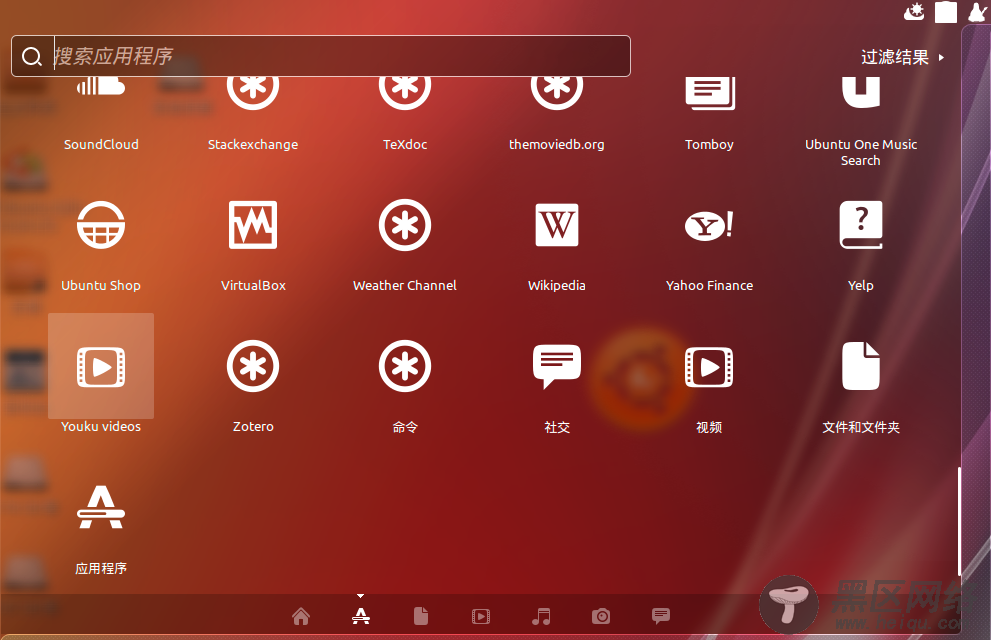Switch to the Files lens in bottom bar
Screen dimensions: 991x640
421,616
